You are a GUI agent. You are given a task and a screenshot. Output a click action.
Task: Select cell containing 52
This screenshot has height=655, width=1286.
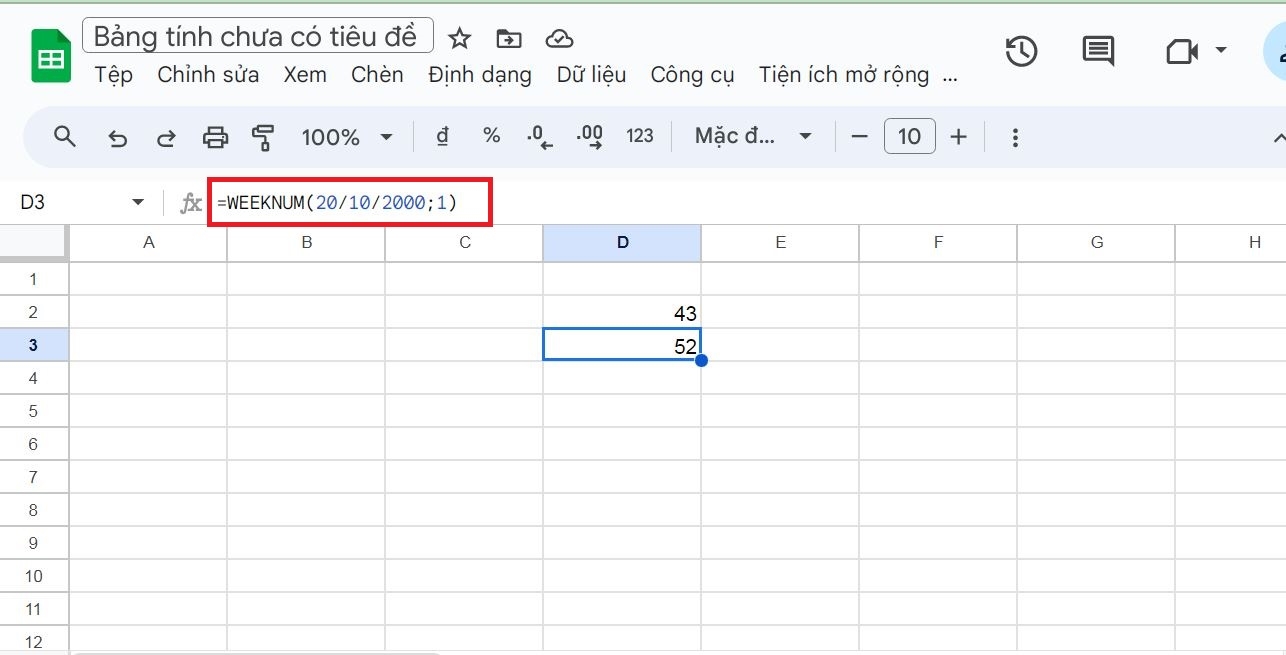623,345
